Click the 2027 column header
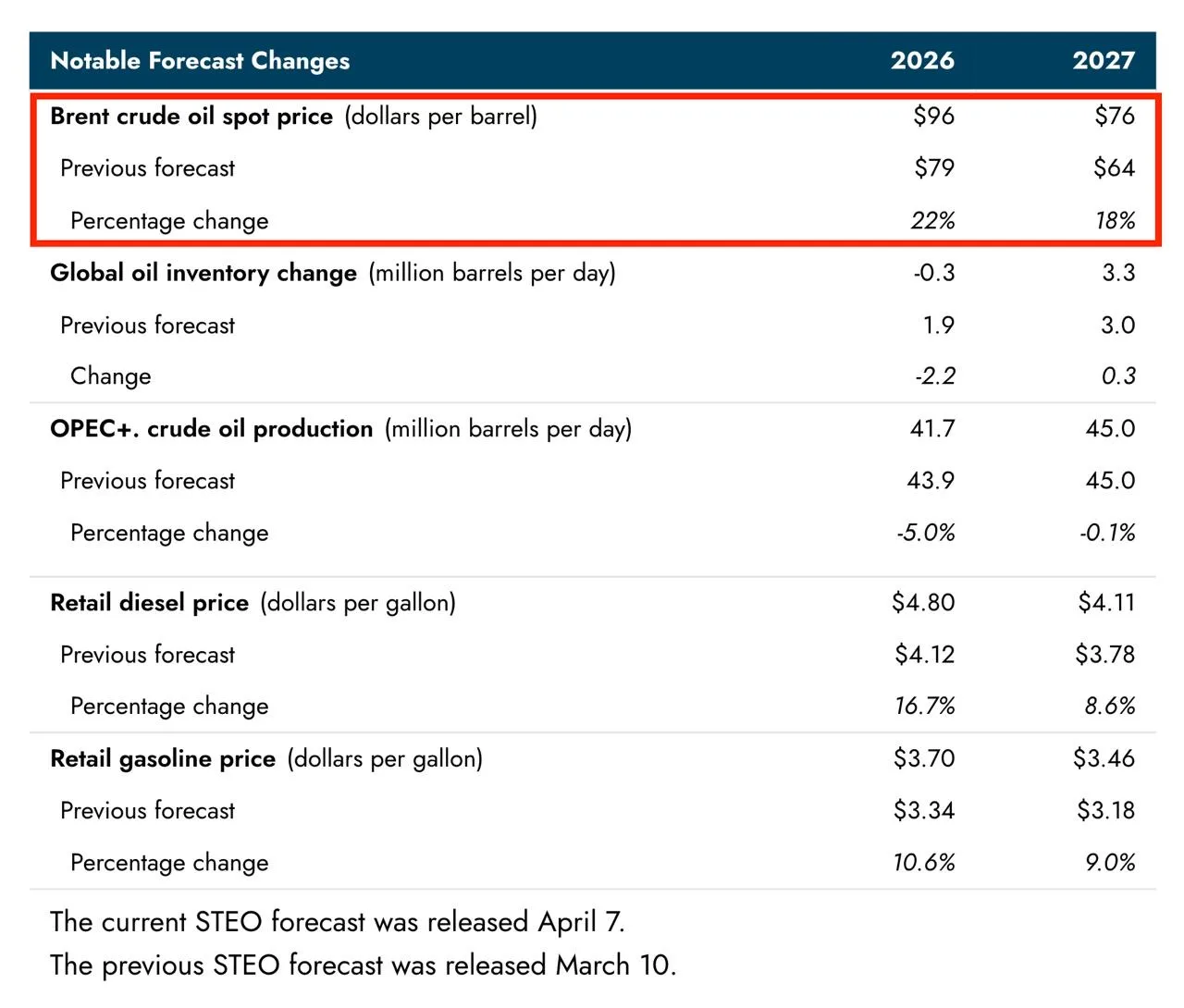This screenshot has width=1184, height=1008. 1103,61
